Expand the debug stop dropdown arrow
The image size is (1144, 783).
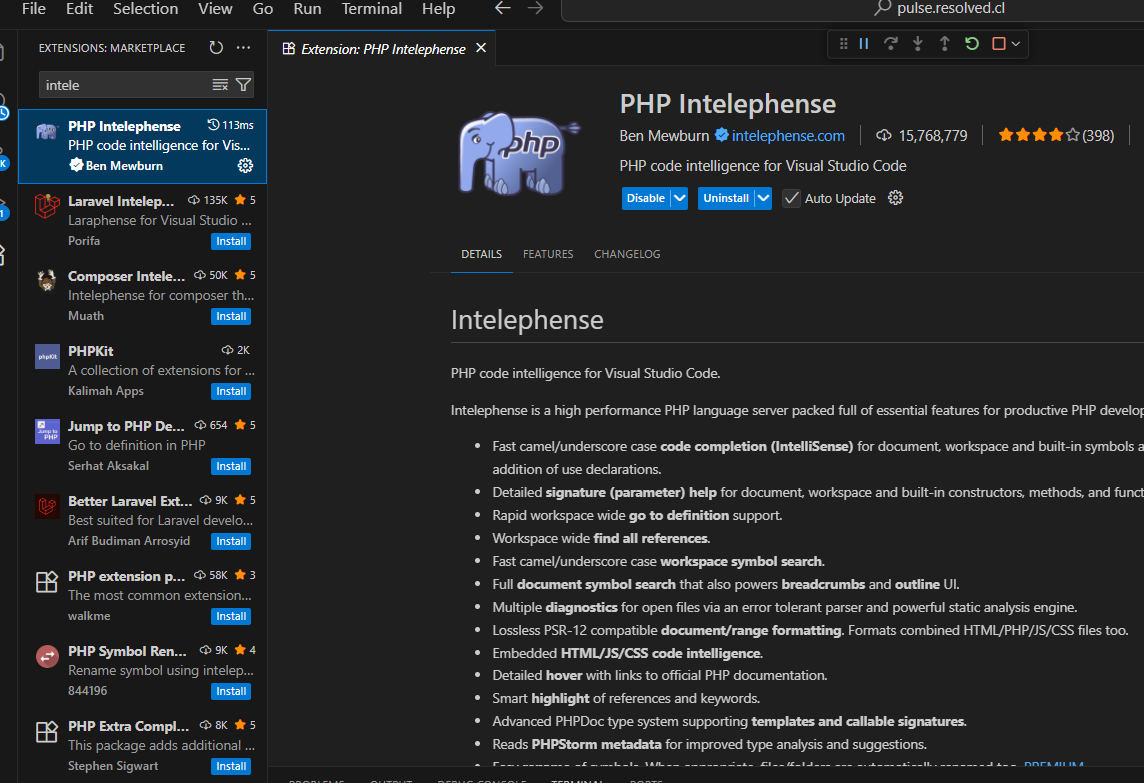tap(1016, 44)
